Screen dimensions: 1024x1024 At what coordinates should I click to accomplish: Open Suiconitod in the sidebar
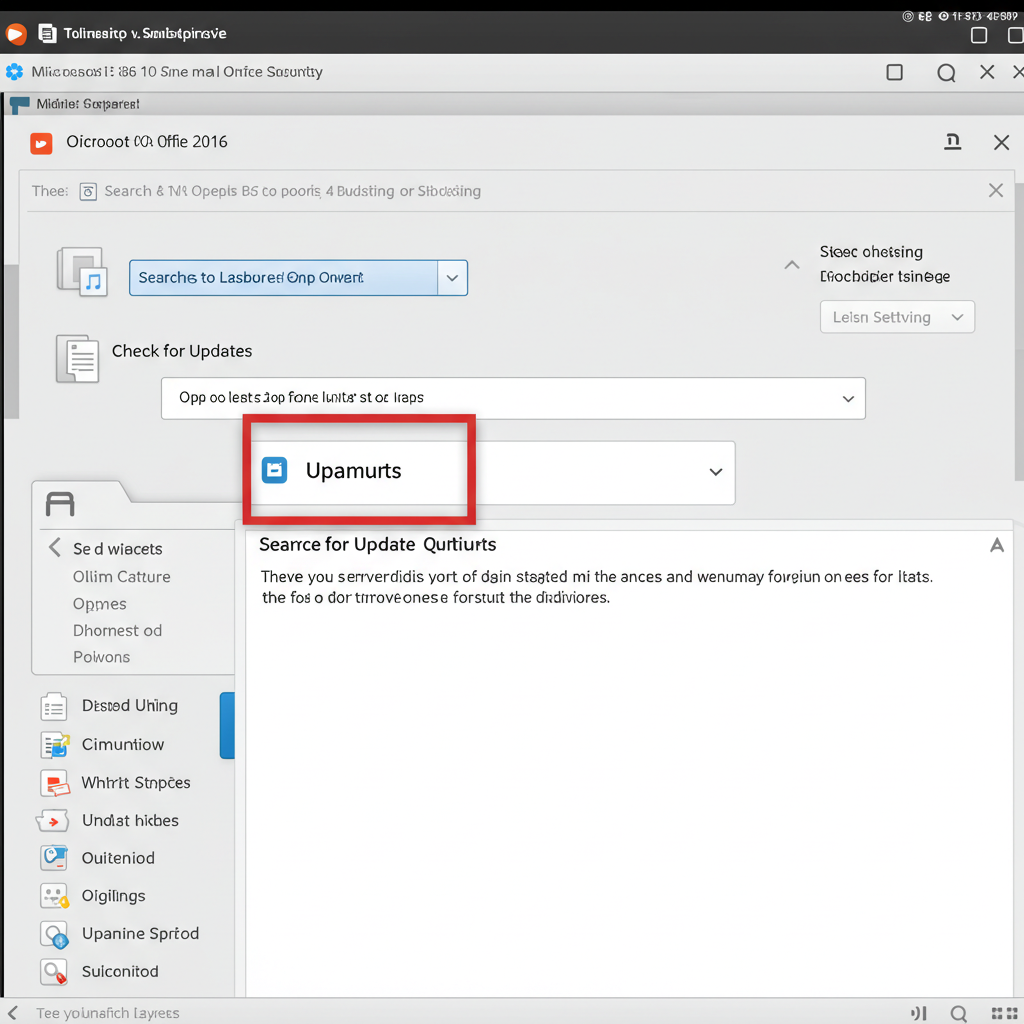[x=120, y=972]
